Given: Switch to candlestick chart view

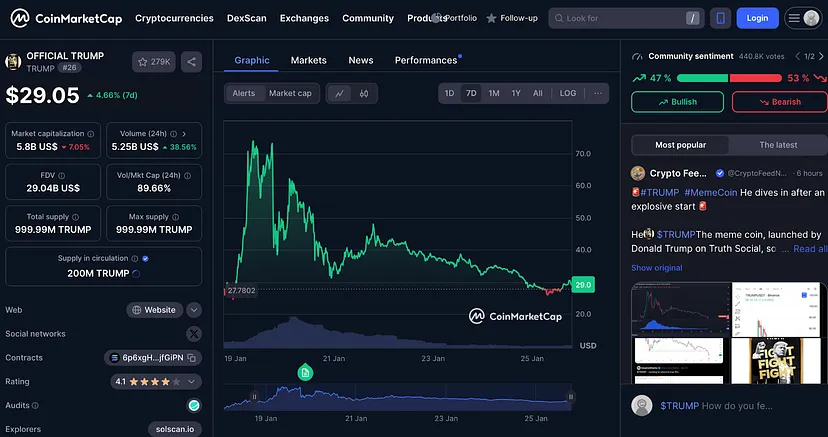Looking at the screenshot, I should pyautogui.click(x=364, y=93).
